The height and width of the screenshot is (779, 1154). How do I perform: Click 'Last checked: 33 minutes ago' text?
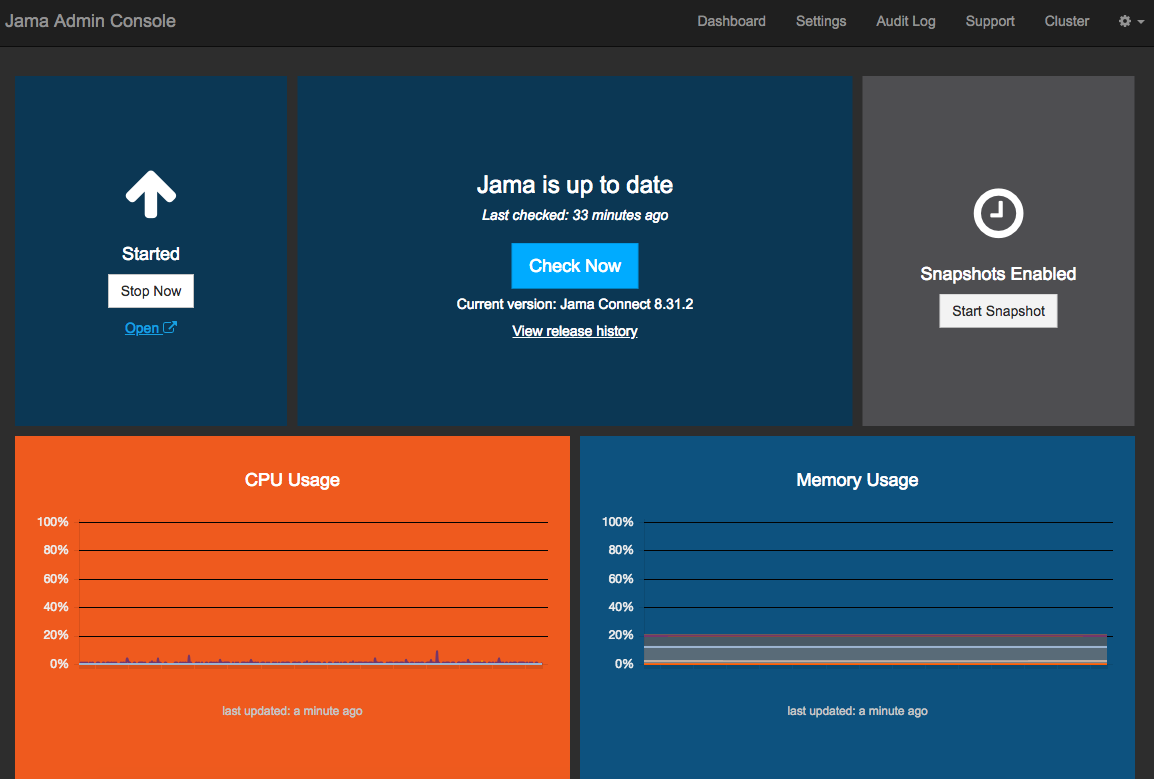coord(575,215)
